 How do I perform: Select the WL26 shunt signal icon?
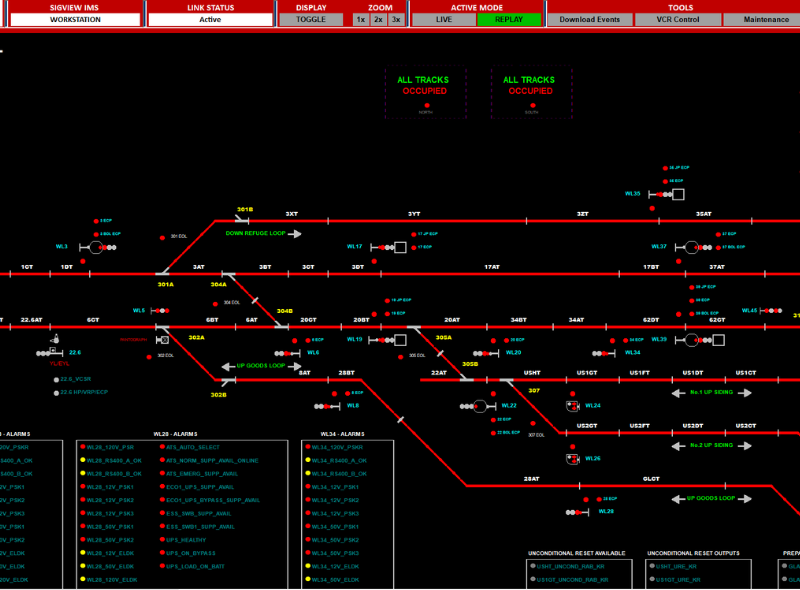(x=573, y=459)
